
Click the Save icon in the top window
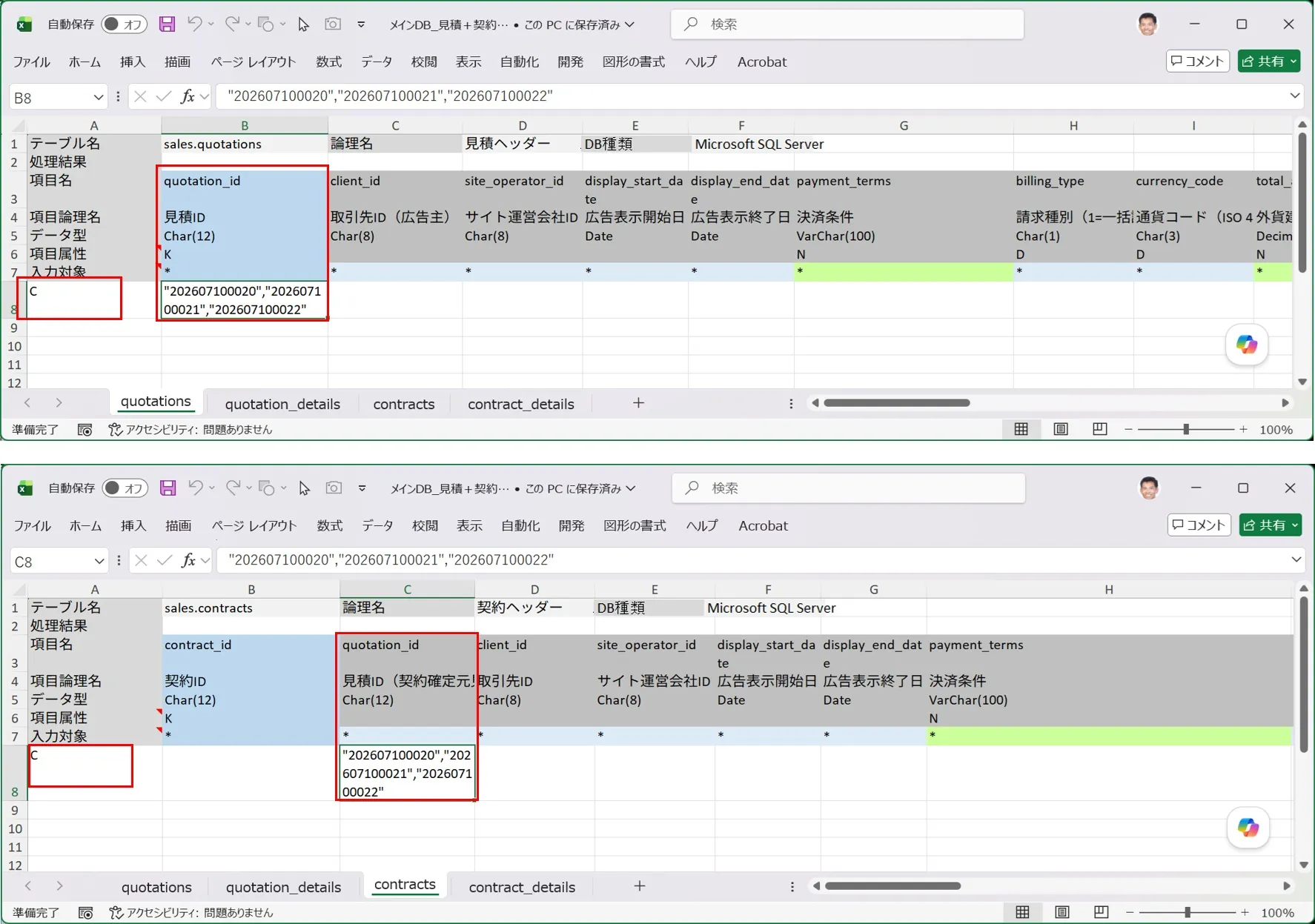click(168, 24)
